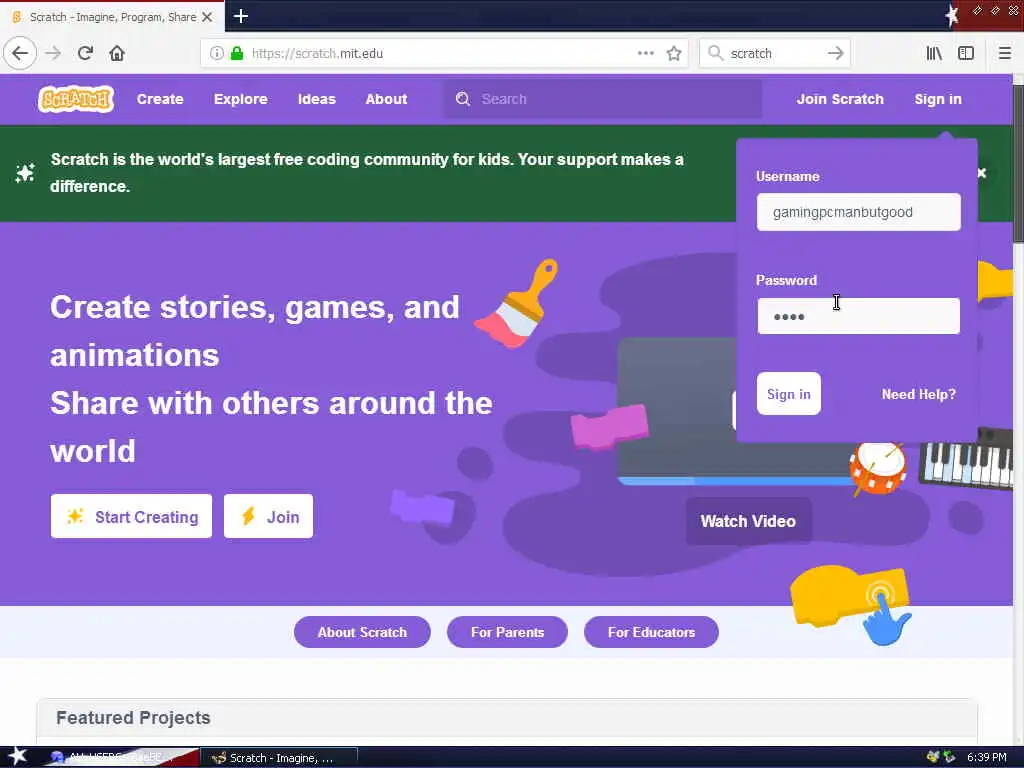Image resolution: width=1024 pixels, height=768 pixels.
Task: Click the second system tray icon
Action: 949,757
